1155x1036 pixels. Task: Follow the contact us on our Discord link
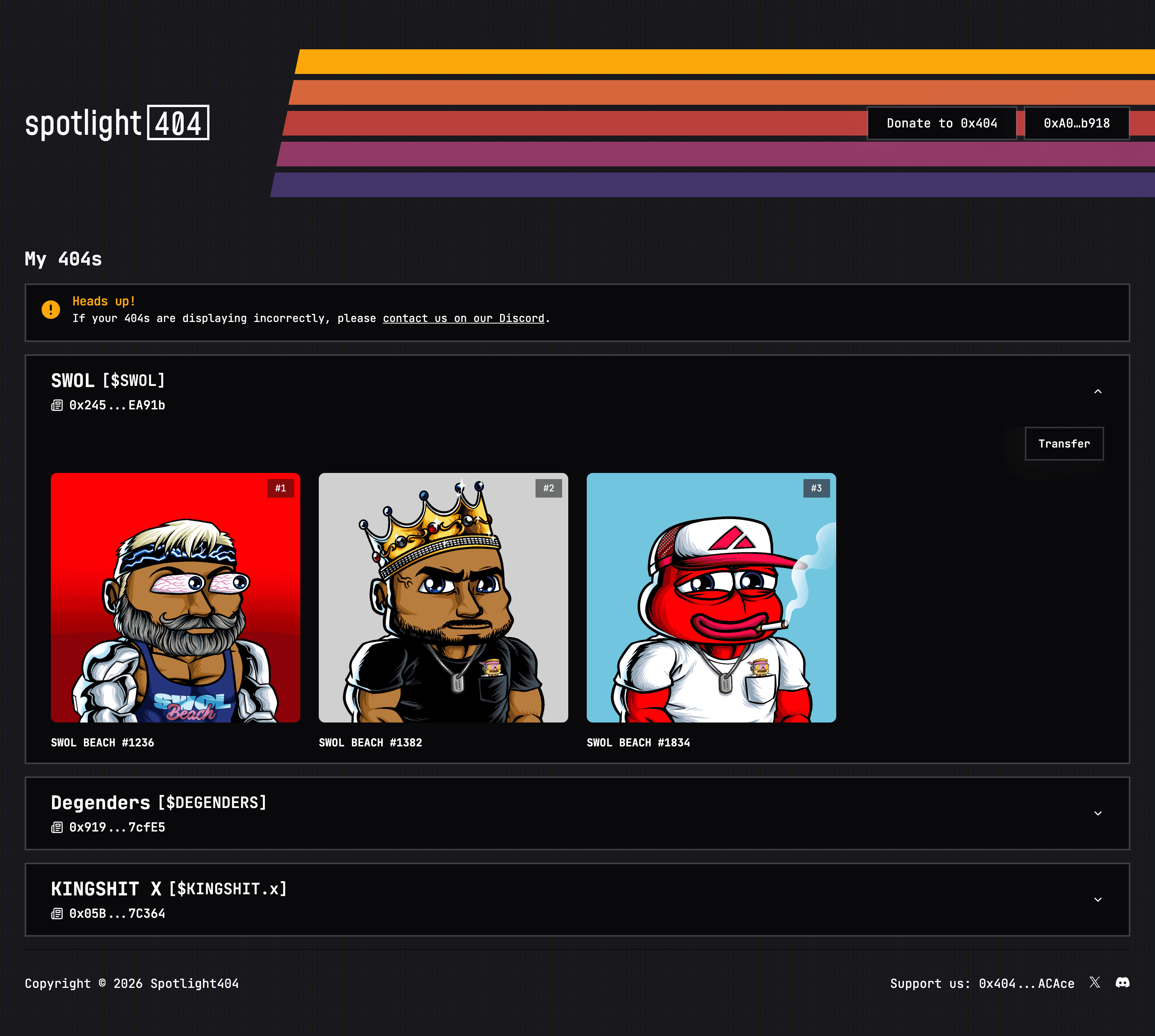463,318
